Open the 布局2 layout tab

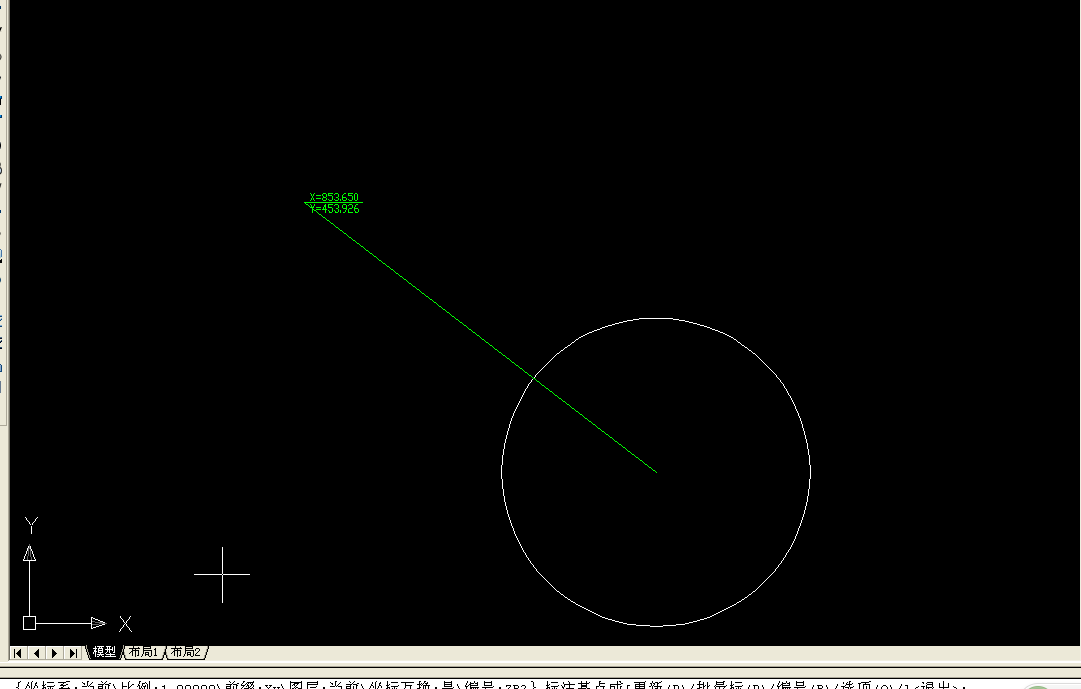185,652
